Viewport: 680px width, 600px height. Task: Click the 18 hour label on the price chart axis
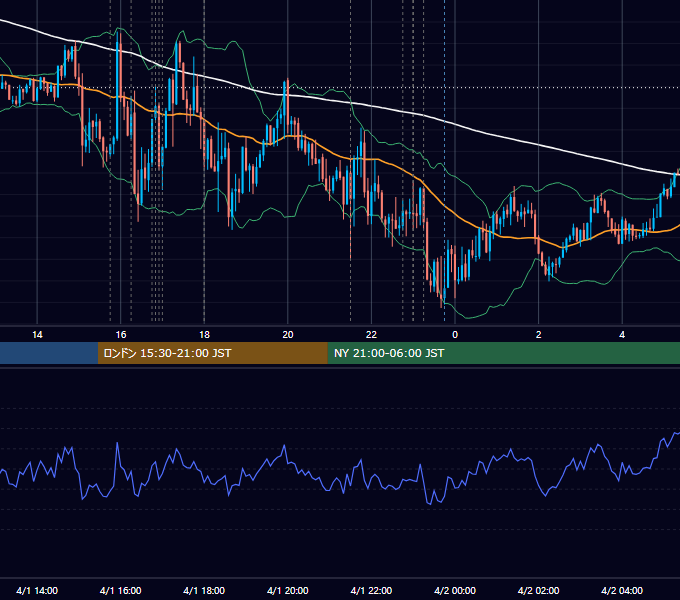pyautogui.click(x=204, y=335)
